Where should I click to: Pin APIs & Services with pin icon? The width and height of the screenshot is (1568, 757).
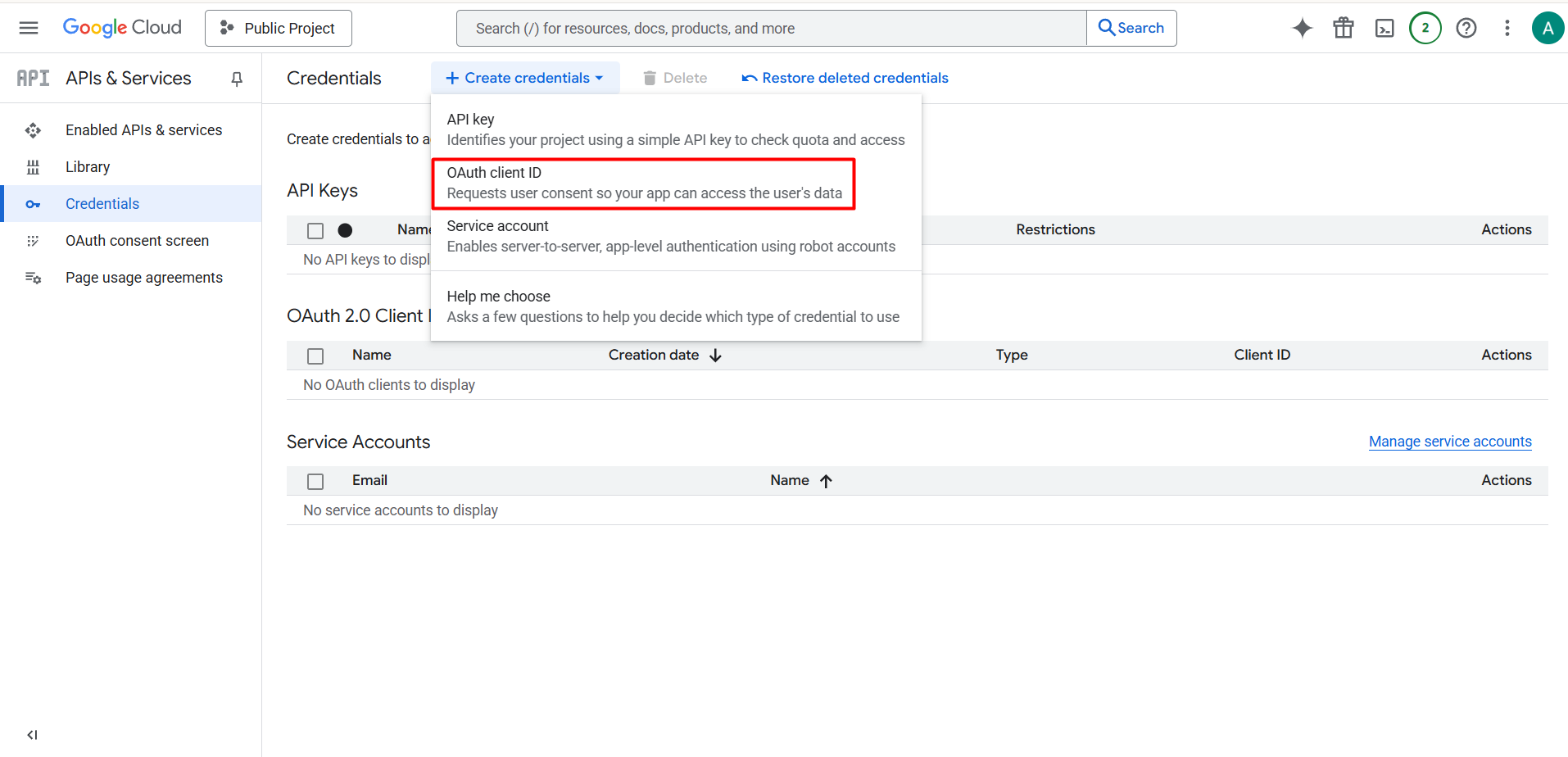point(237,79)
